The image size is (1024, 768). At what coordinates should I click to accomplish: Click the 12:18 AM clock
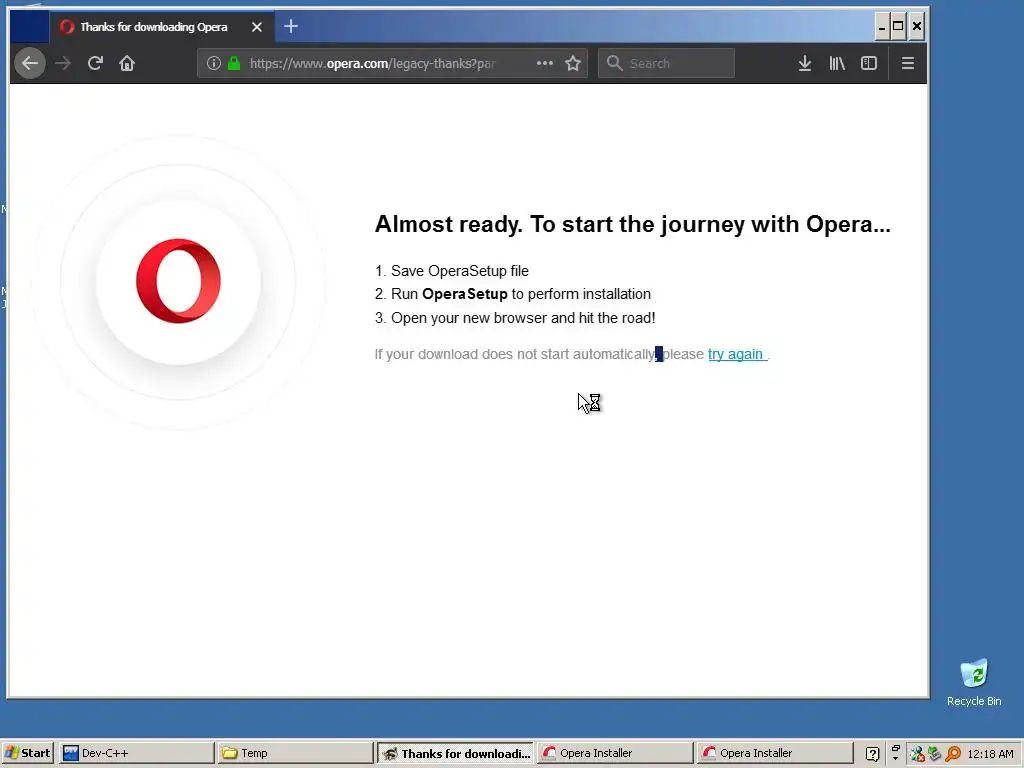click(990, 754)
